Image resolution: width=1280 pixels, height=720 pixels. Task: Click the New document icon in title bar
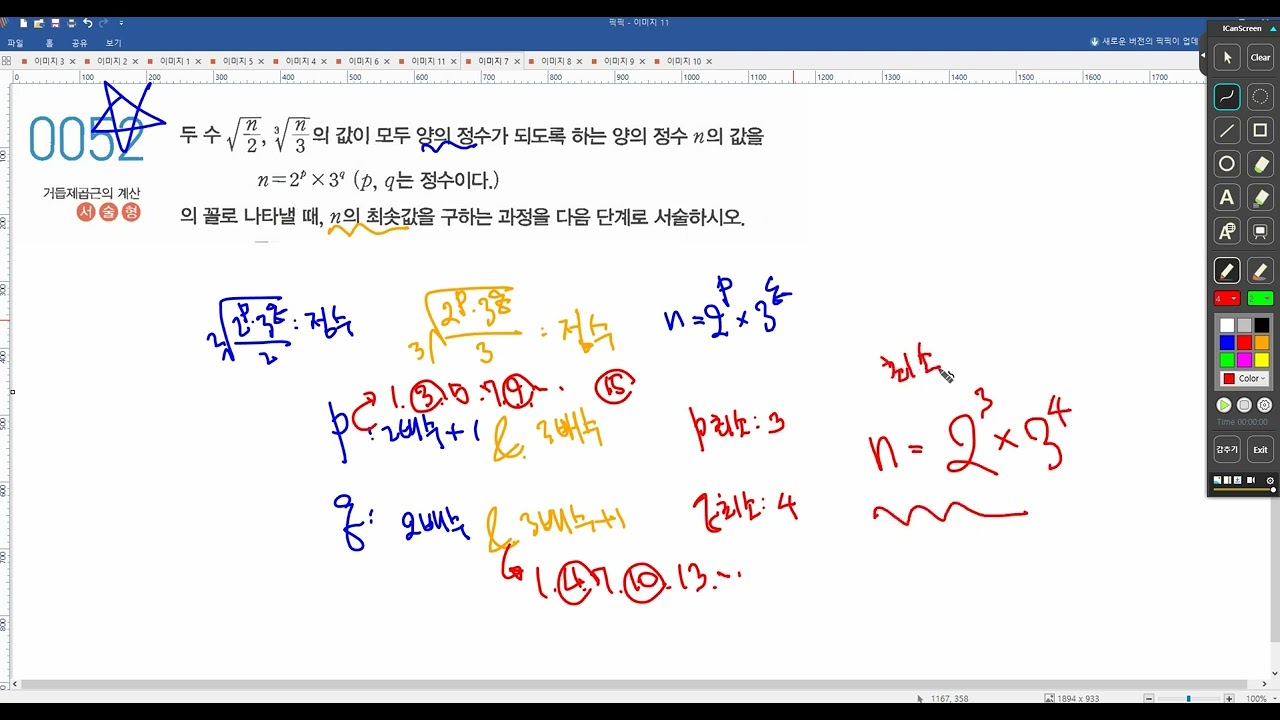tap(23, 23)
